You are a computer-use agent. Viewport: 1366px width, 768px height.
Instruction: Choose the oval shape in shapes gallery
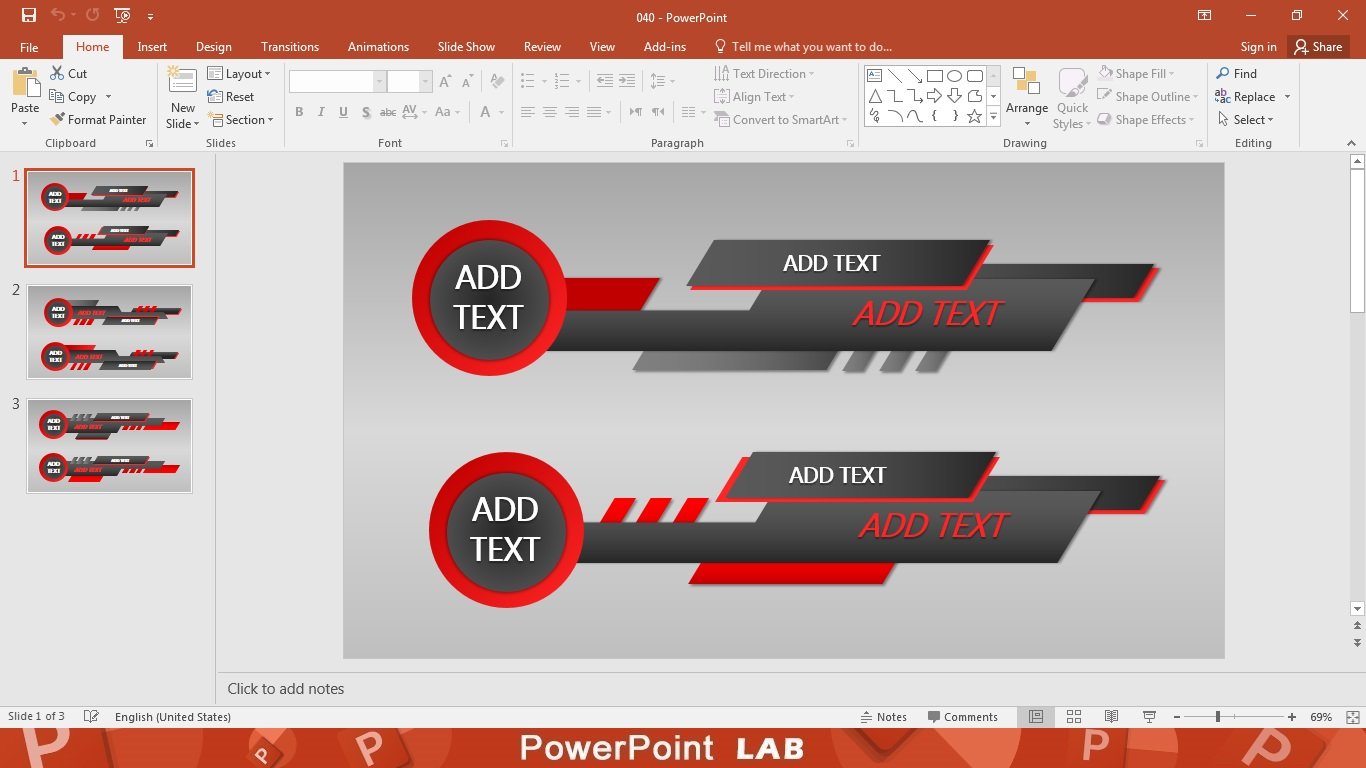tap(955, 76)
